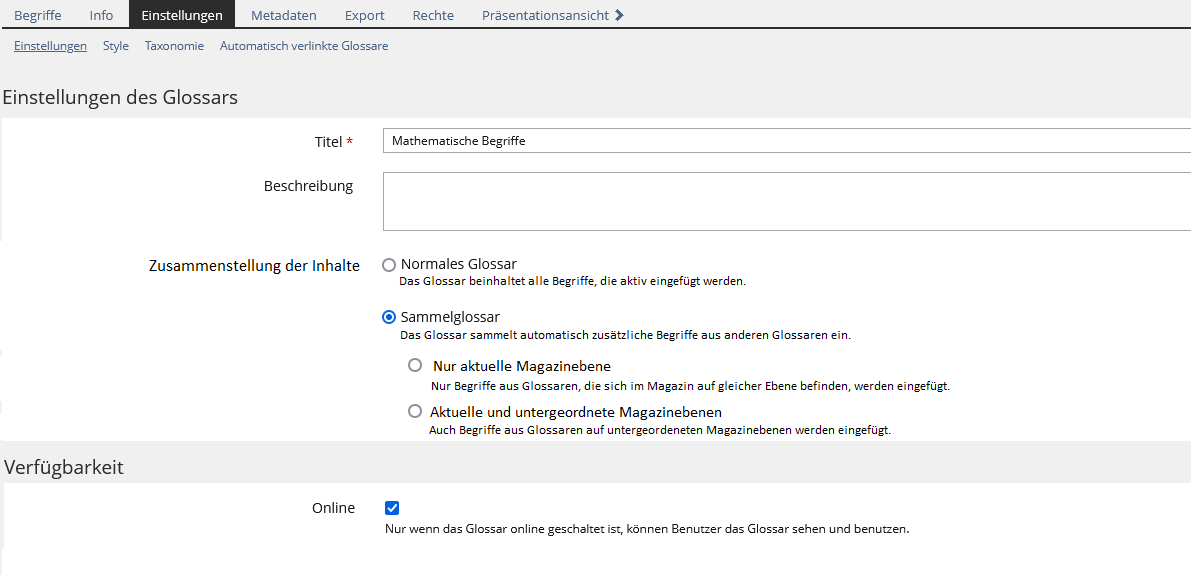Select the Einstellungen main tab
The height and width of the screenshot is (575, 1191).
[182, 15]
